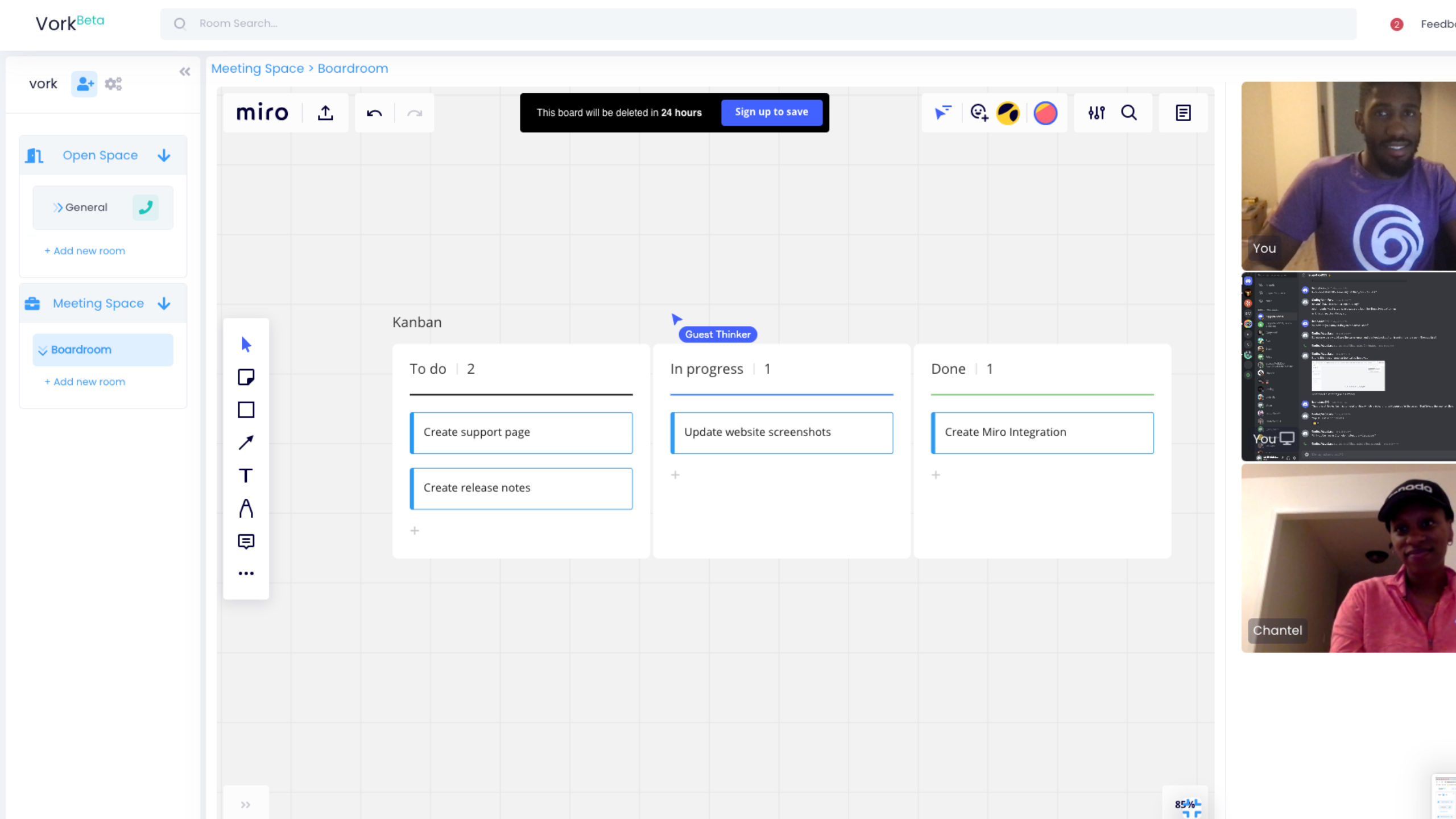Click the Sign up to save button
The width and height of the screenshot is (1456, 819).
tap(771, 112)
